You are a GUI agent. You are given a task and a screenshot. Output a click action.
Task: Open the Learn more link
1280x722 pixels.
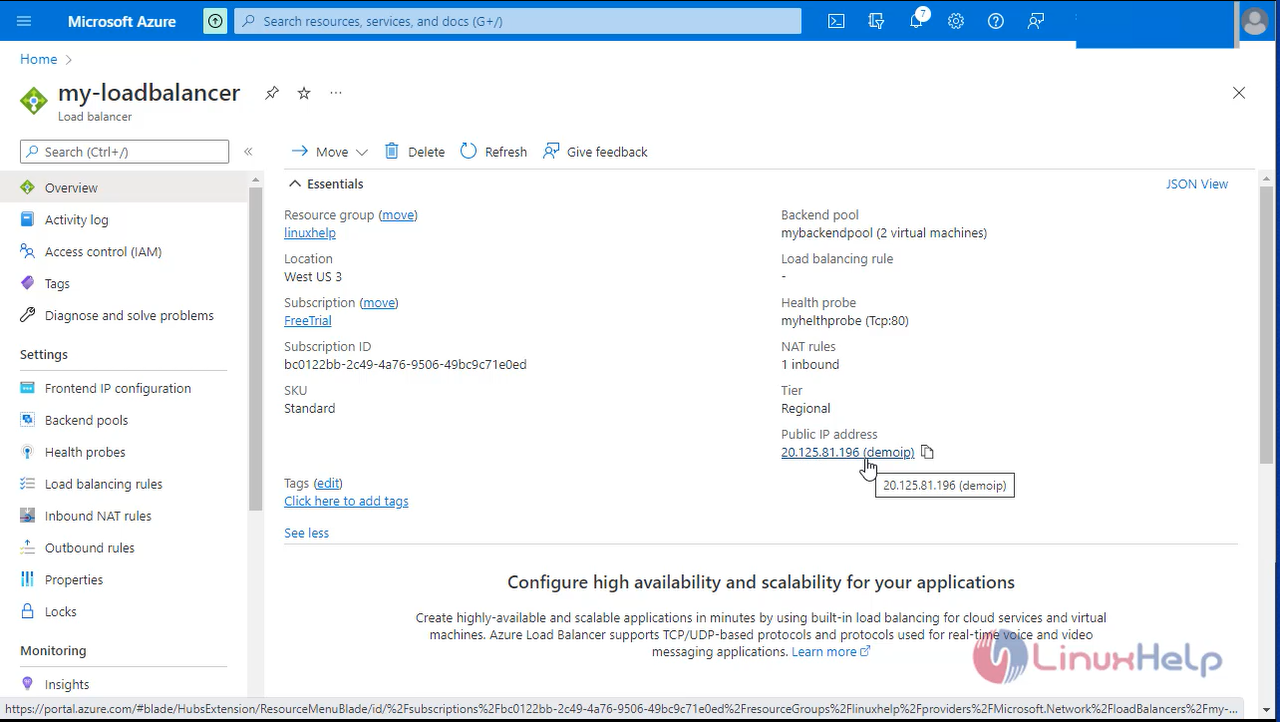831,652
